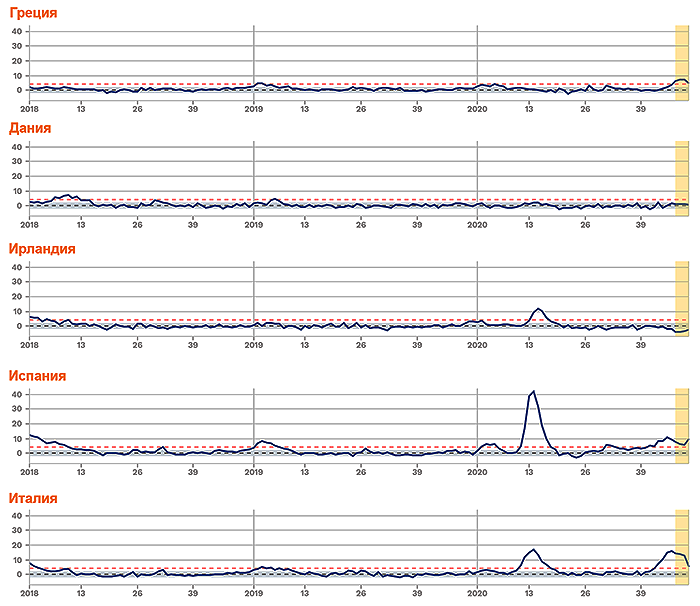Click the Италия chart title
The width and height of the screenshot is (700, 606).
[x=33, y=498]
